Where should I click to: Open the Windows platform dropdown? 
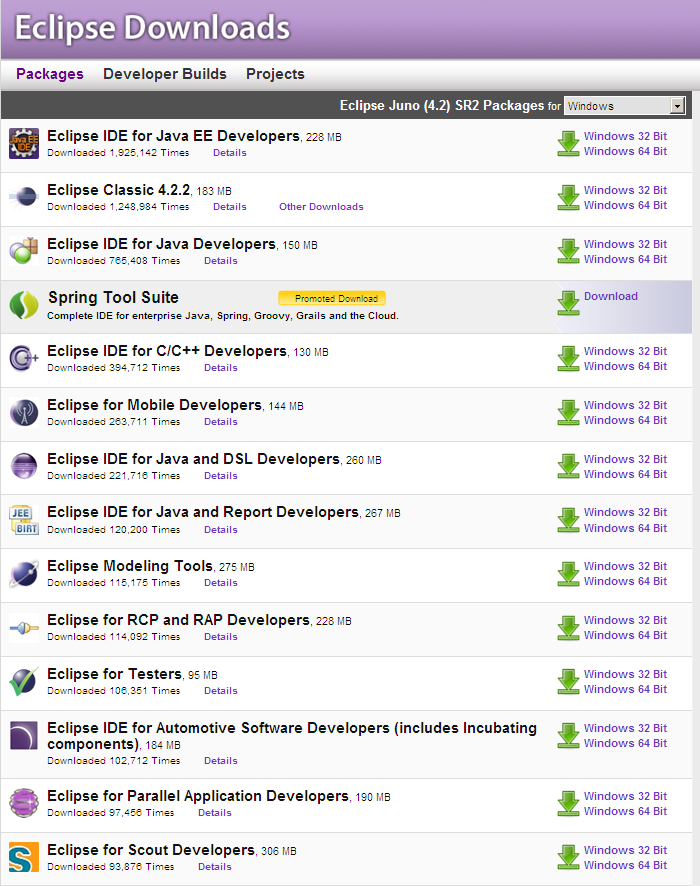pos(625,106)
